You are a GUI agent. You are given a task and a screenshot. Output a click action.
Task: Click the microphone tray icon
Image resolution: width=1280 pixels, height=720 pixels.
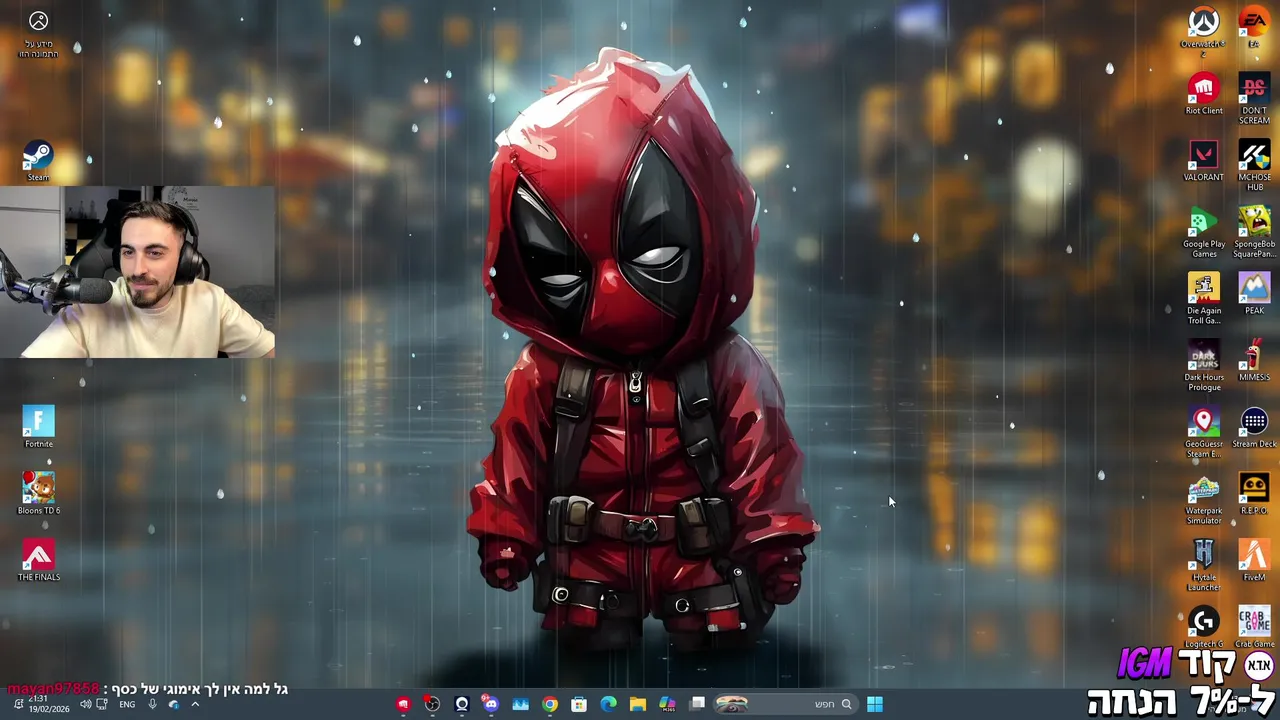152,704
